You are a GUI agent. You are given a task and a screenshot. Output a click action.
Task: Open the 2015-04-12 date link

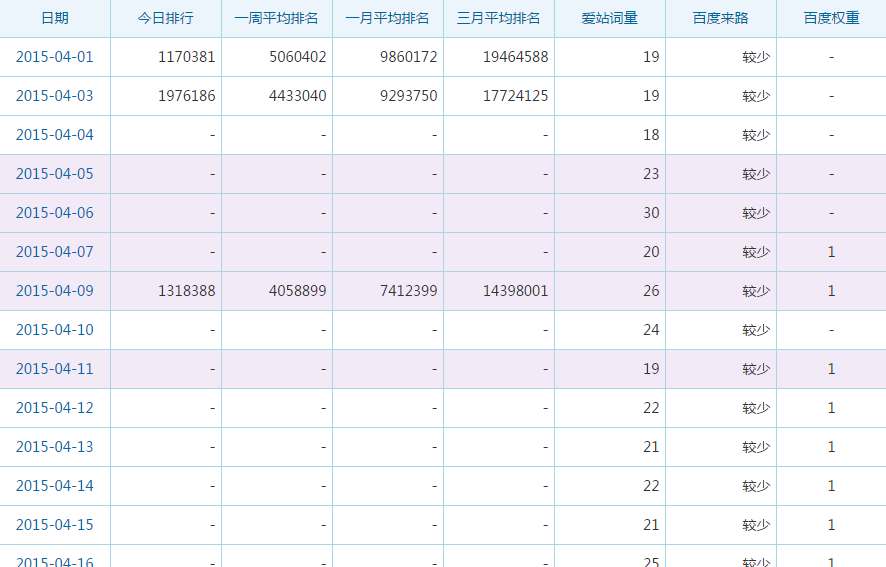[55, 408]
